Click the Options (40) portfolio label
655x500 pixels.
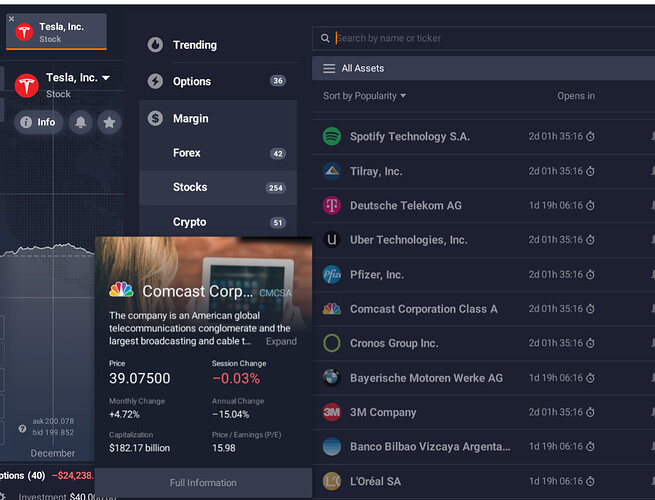tap(23, 475)
